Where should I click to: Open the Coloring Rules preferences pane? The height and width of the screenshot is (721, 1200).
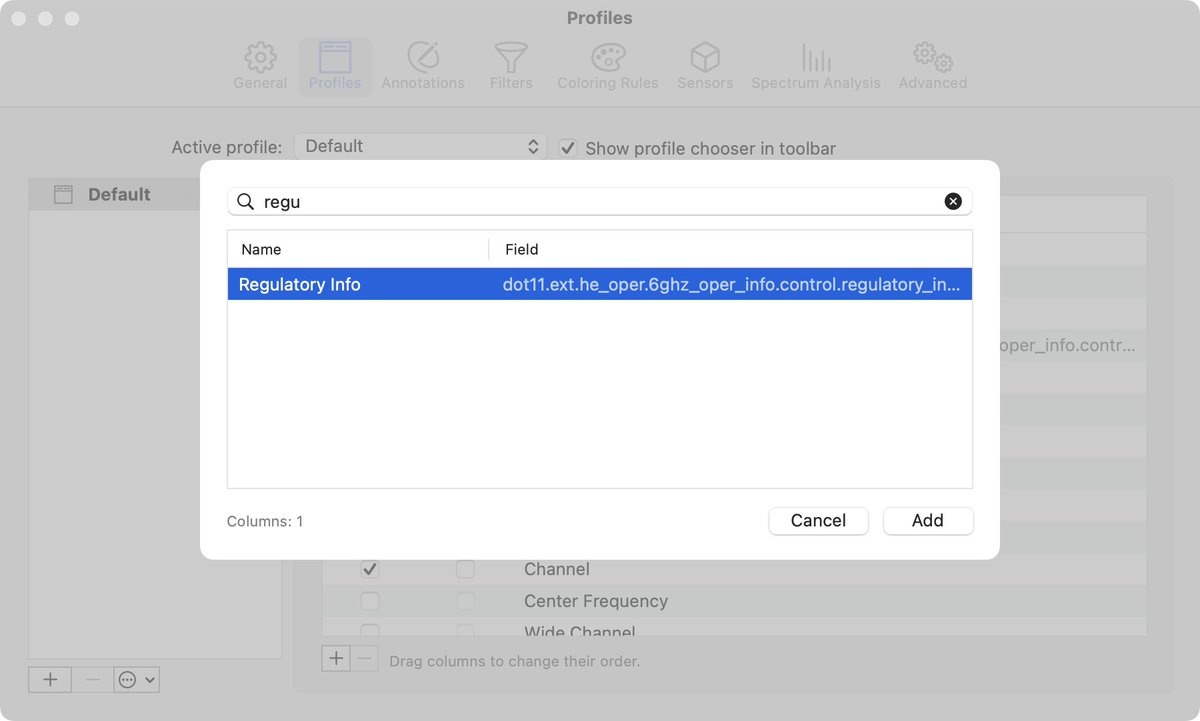tap(607, 65)
